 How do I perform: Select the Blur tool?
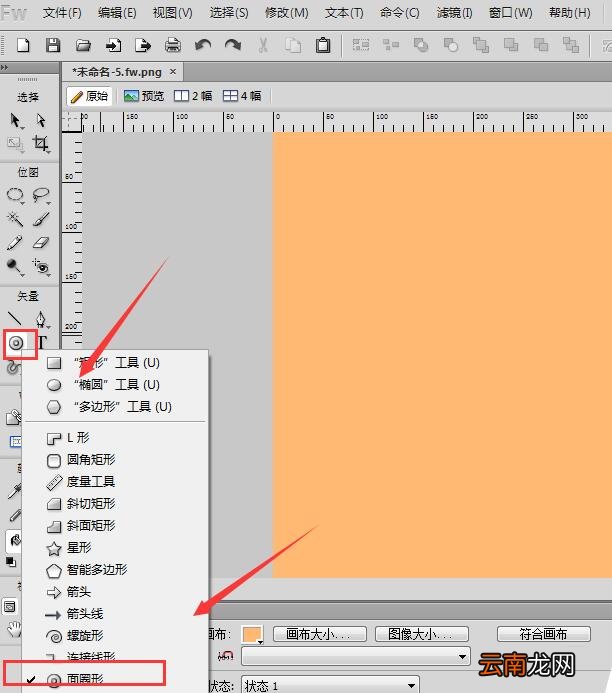[15, 267]
